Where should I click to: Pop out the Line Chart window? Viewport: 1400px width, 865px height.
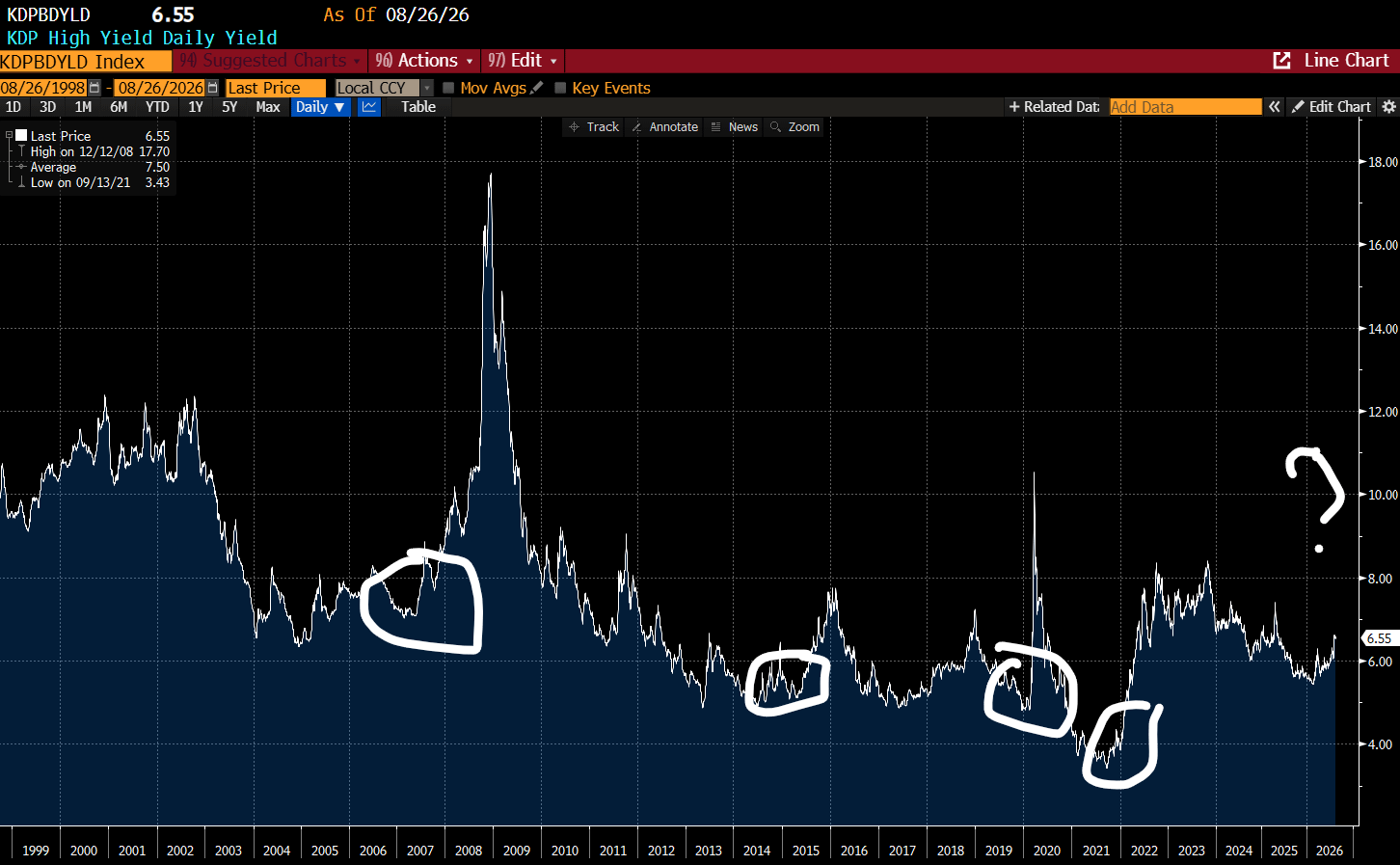1281,61
